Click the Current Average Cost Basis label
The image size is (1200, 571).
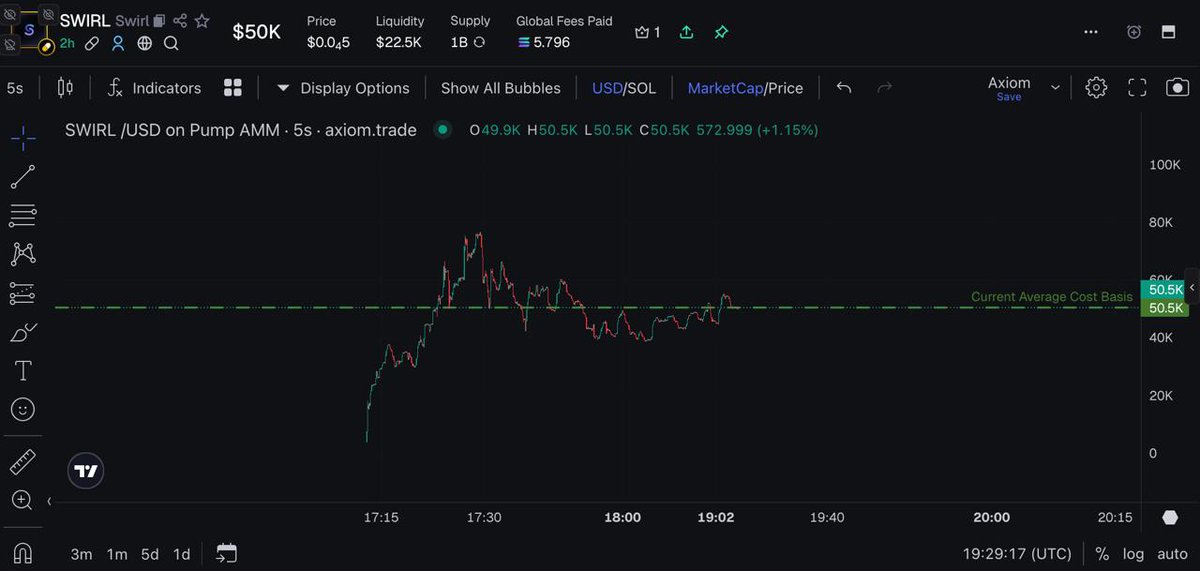click(x=1052, y=297)
